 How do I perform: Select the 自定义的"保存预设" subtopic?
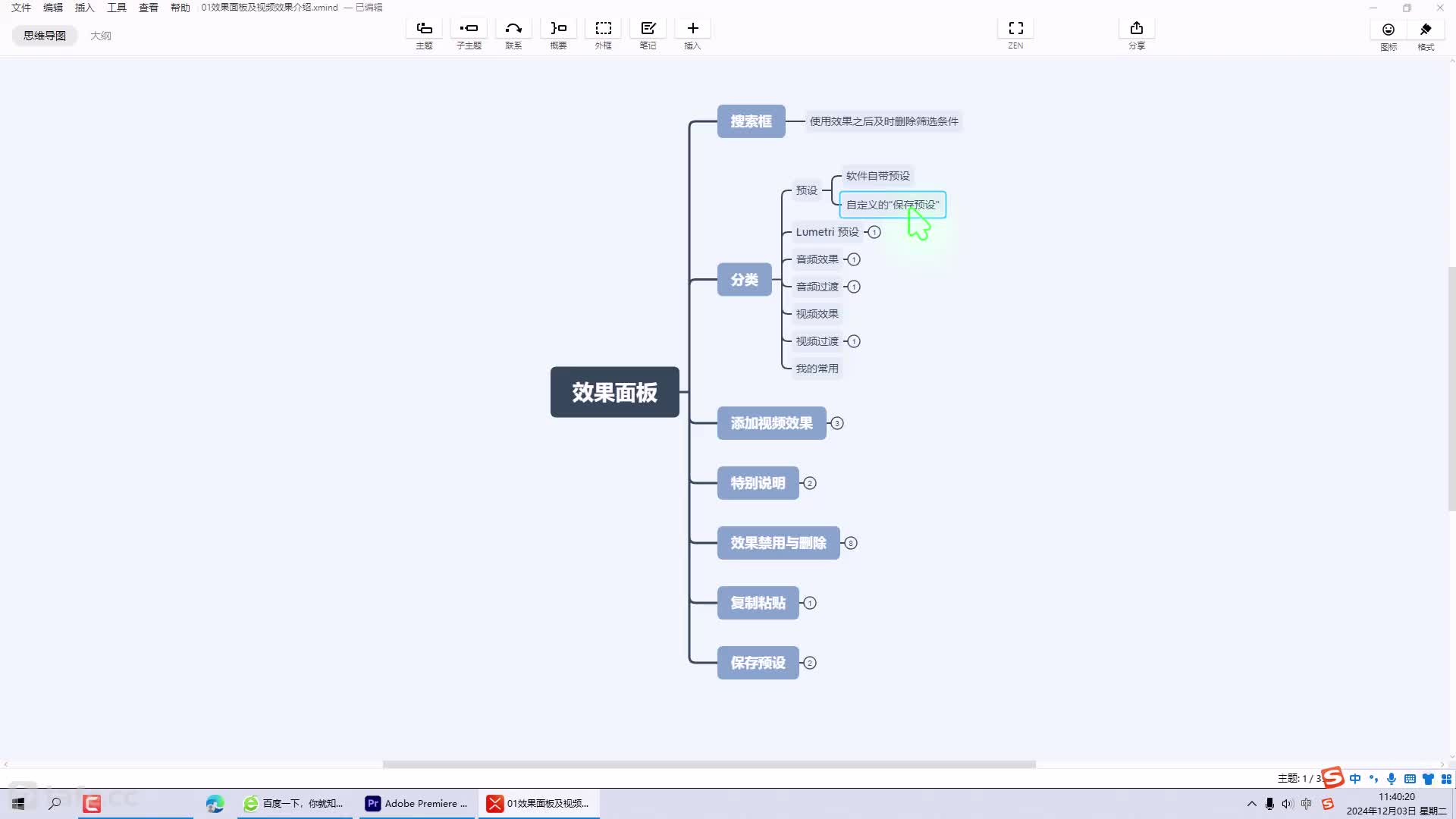[893, 205]
